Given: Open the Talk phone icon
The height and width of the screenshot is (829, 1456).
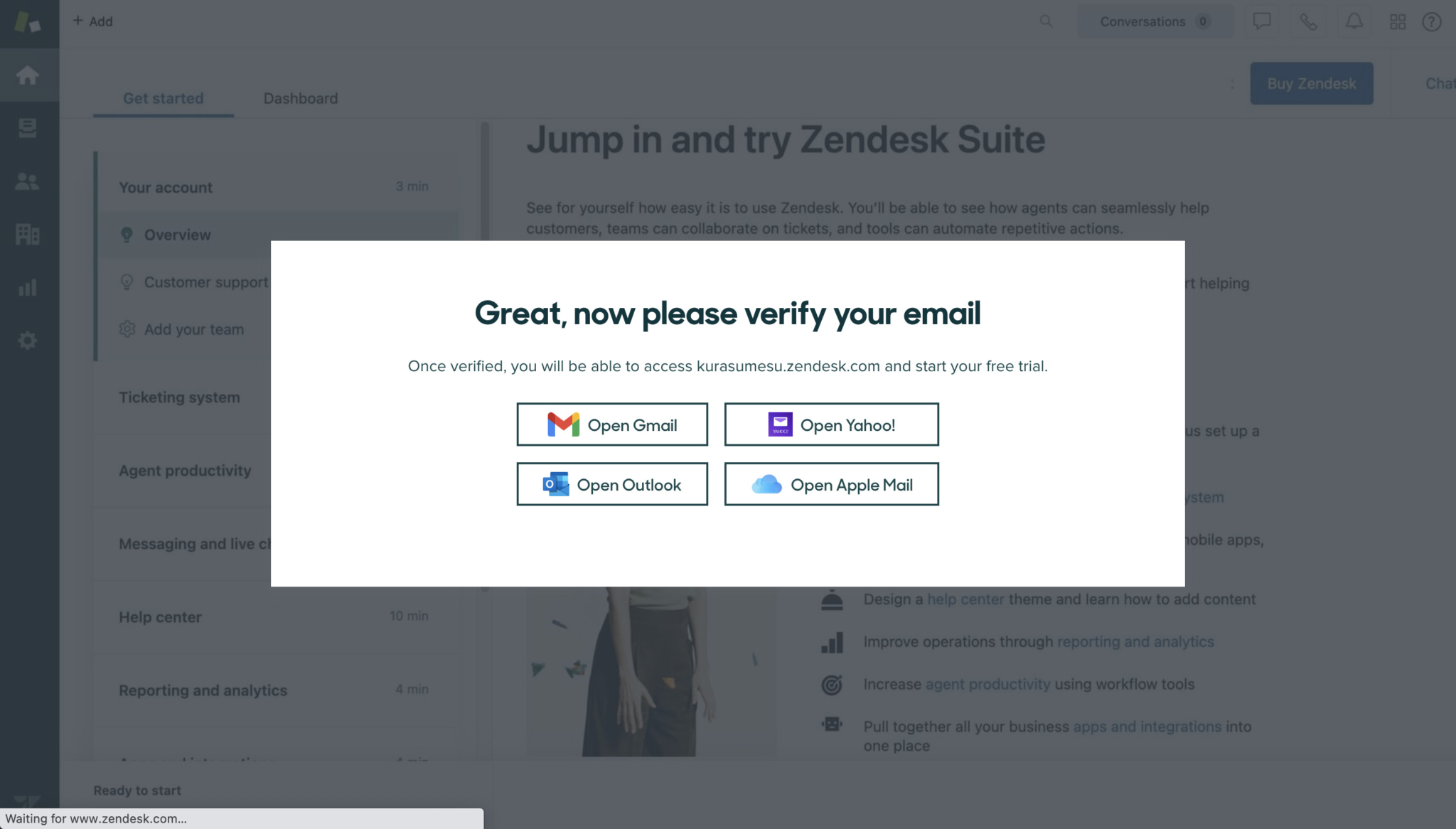Looking at the screenshot, I should [1308, 21].
